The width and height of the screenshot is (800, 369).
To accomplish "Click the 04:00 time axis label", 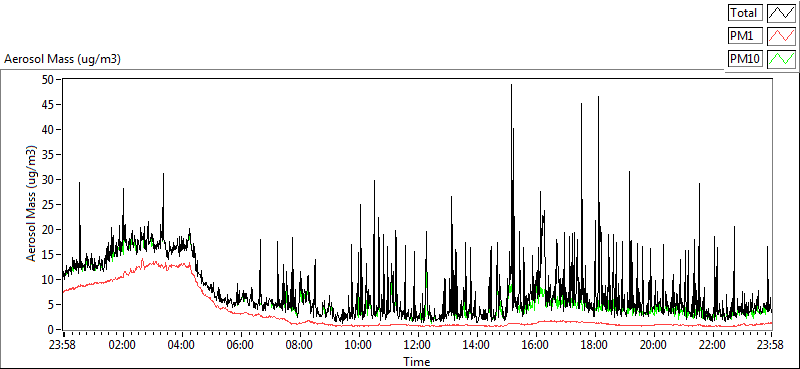I will (x=182, y=344).
